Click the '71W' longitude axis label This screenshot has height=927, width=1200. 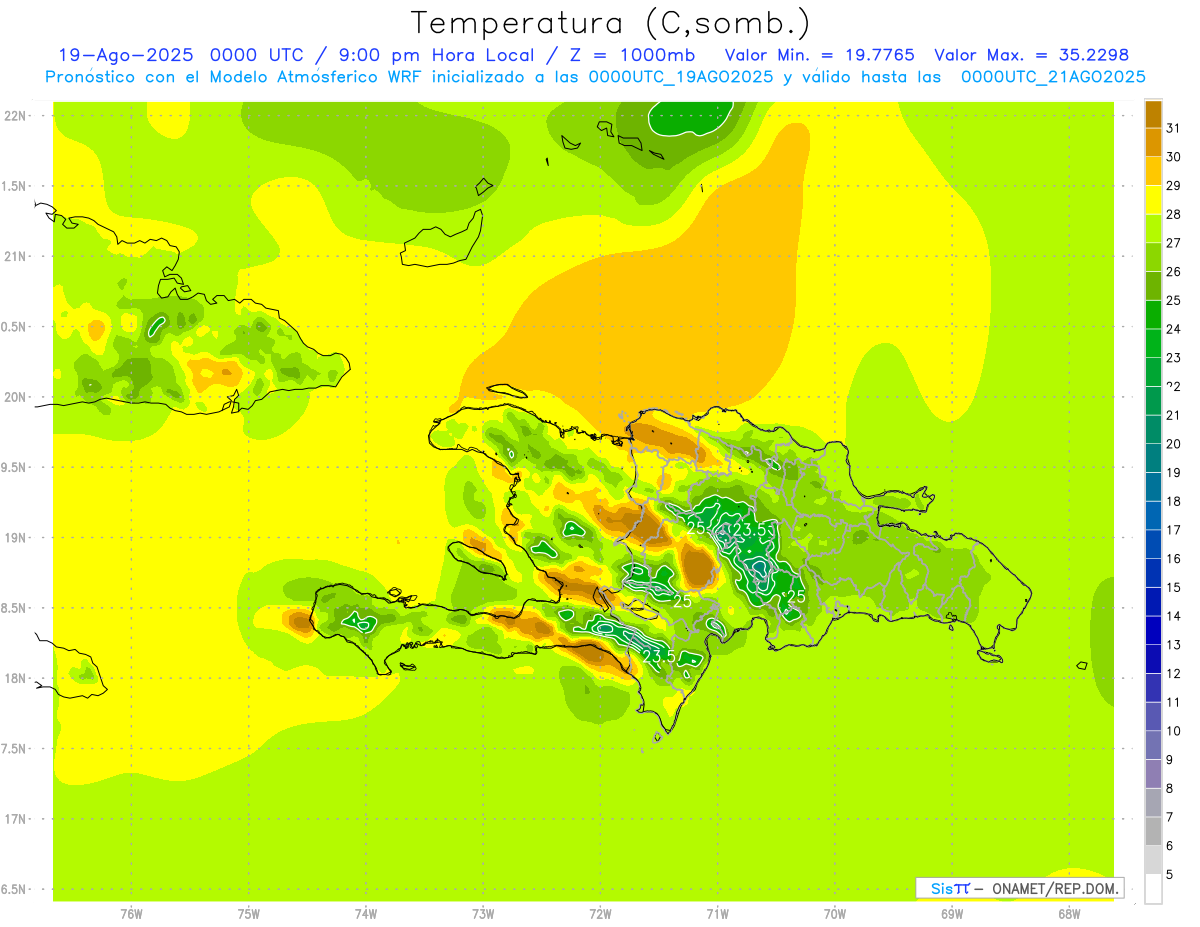click(x=717, y=913)
